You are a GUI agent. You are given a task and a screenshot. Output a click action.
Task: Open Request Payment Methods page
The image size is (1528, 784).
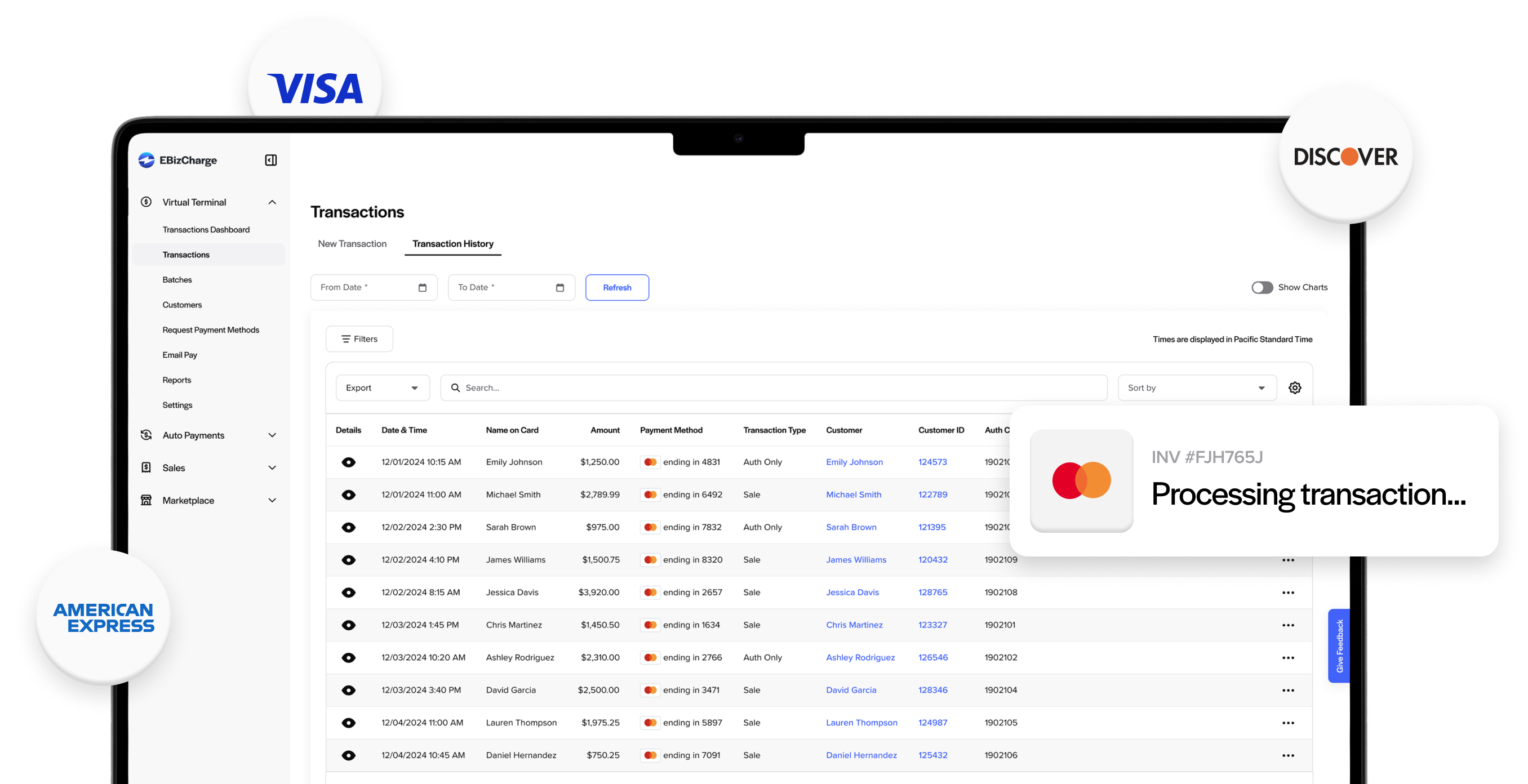211,330
